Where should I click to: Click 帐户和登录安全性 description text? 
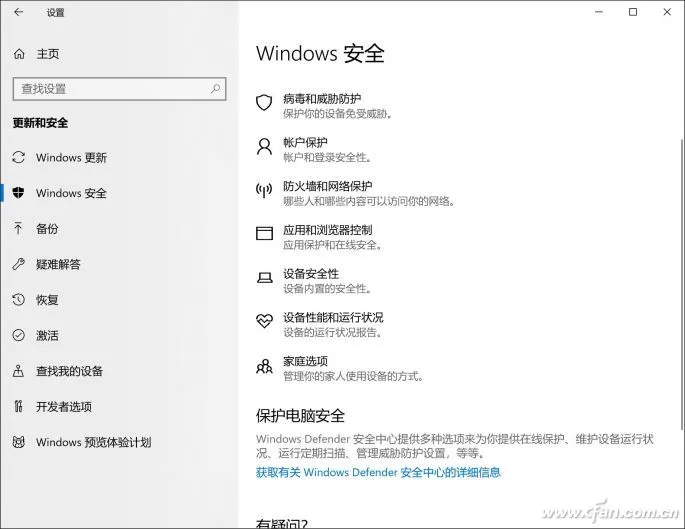click(x=327, y=157)
